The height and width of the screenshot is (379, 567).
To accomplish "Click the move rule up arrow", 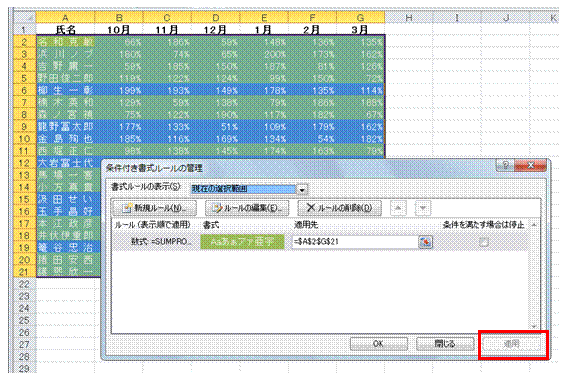I will coord(398,208).
